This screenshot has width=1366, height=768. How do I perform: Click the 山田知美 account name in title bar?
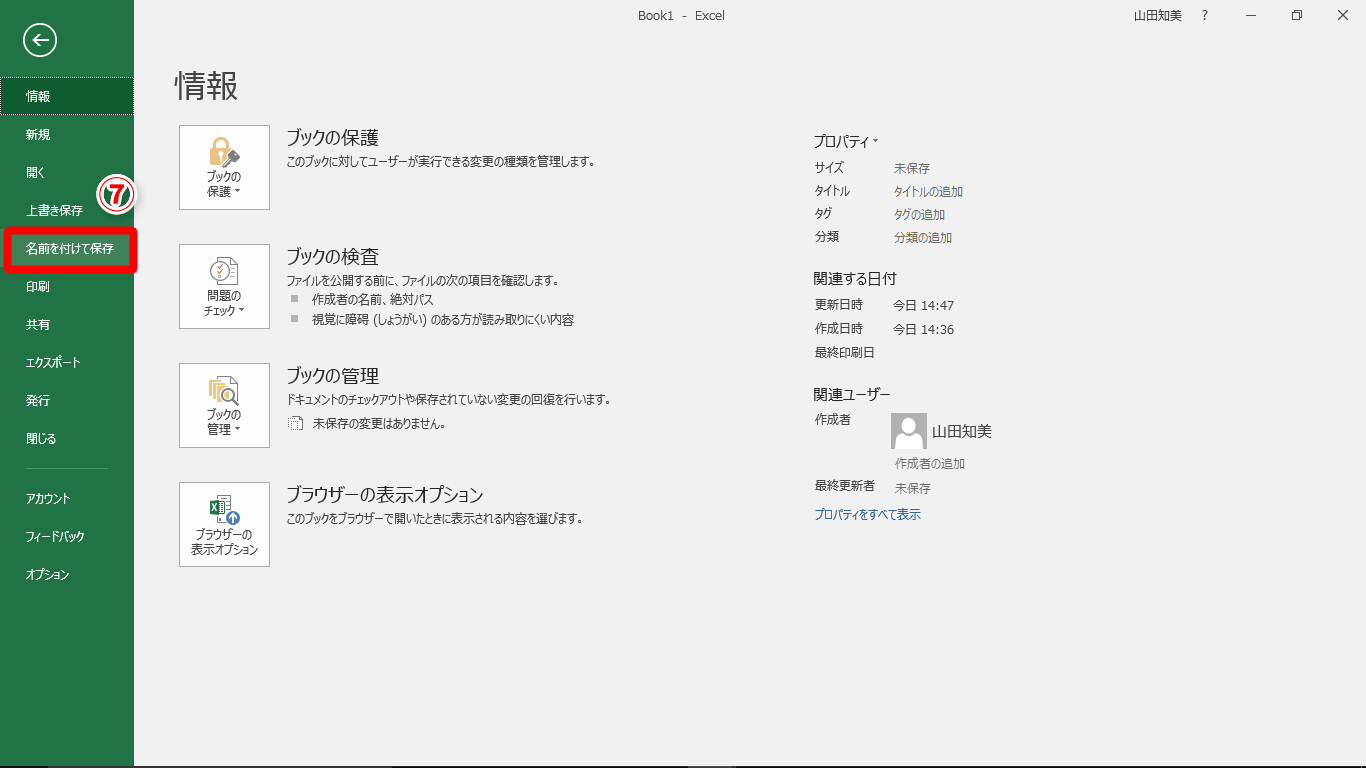[x=1158, y=15]
